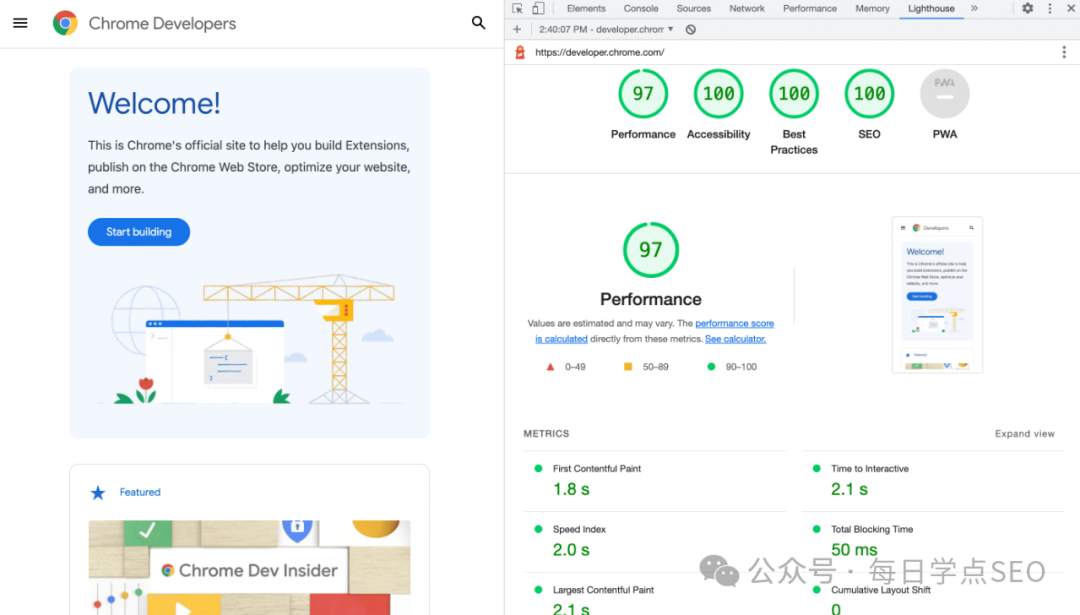
Task: Switch to the Console tab
Action: [641, 8]
